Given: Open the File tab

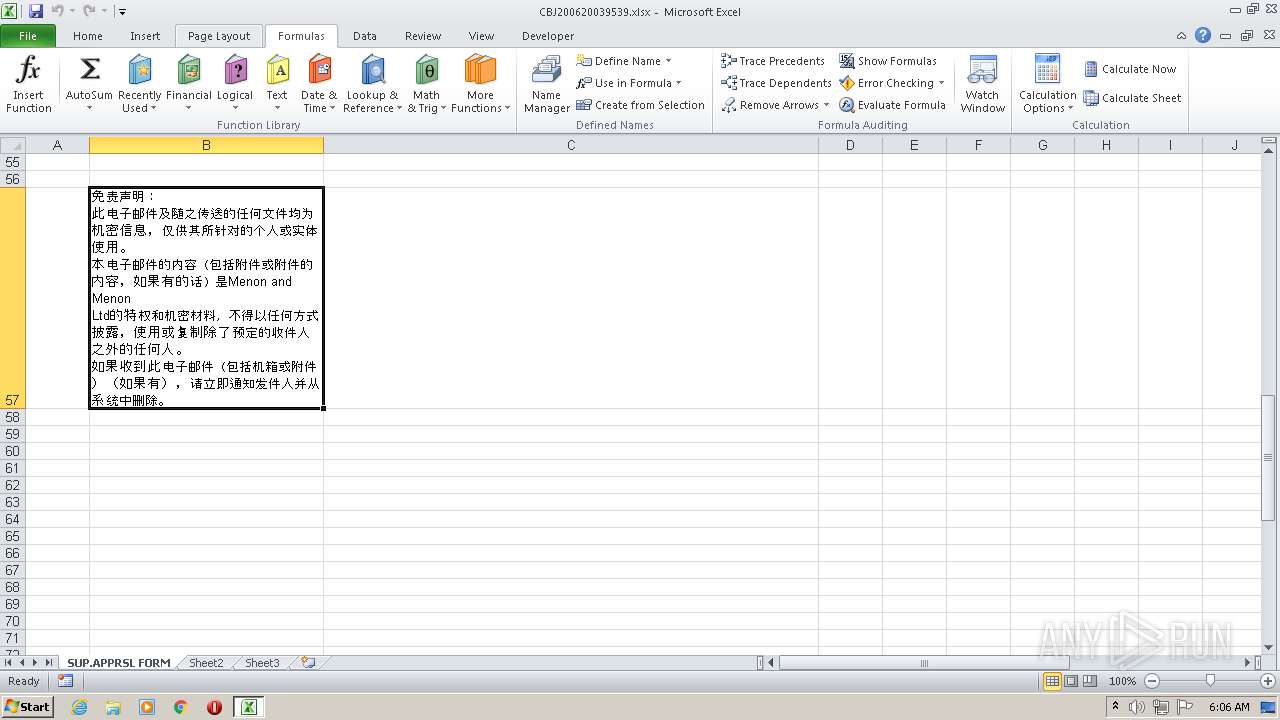Looking at the screenshot, I should pos(28,36).
